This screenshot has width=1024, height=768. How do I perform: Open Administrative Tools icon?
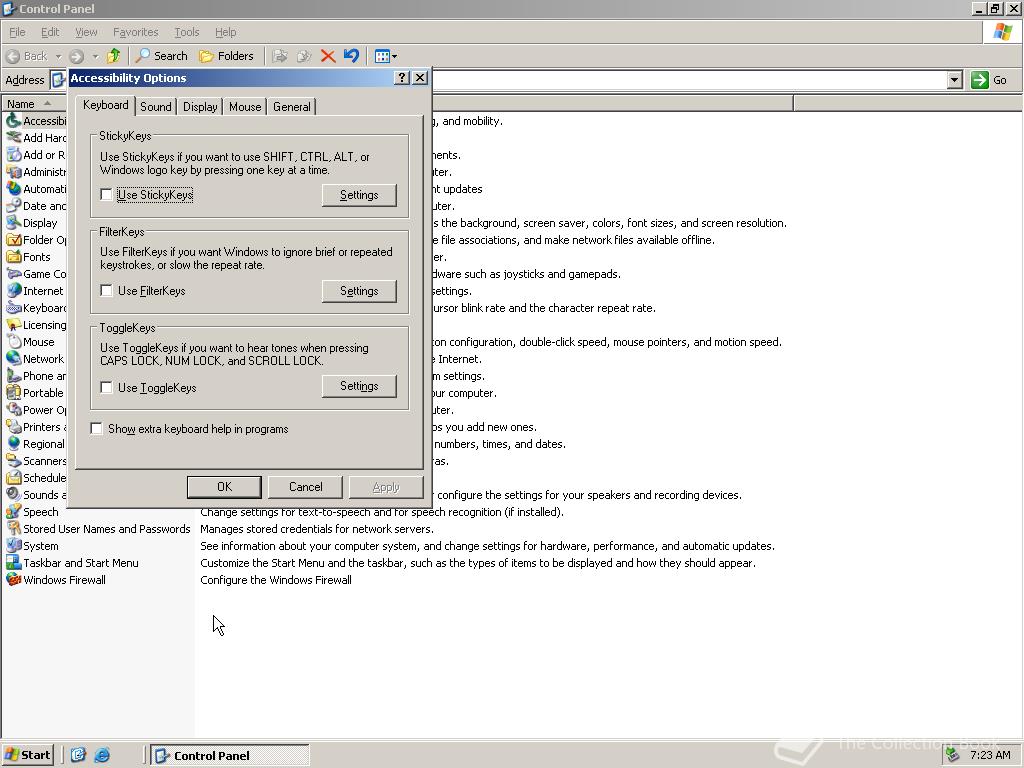point(13,172)
